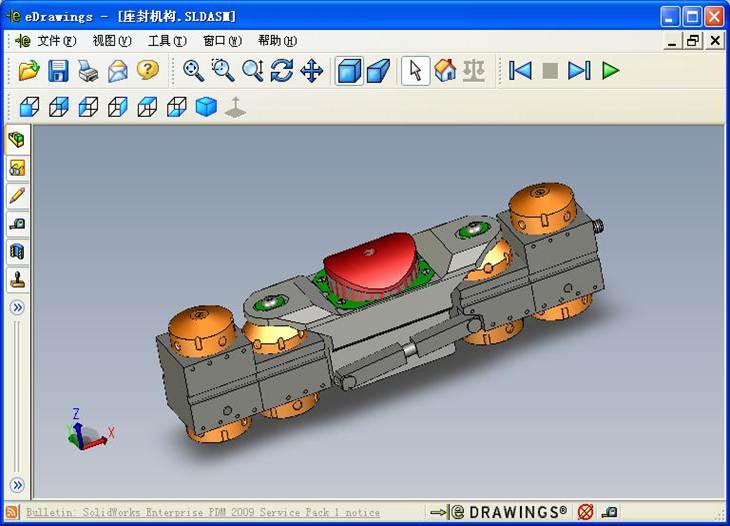This screenshot has width=730, height=526.
Task: Select the Zoom In/Out magnifier with arrows
Action: click(x=253, y=71)
